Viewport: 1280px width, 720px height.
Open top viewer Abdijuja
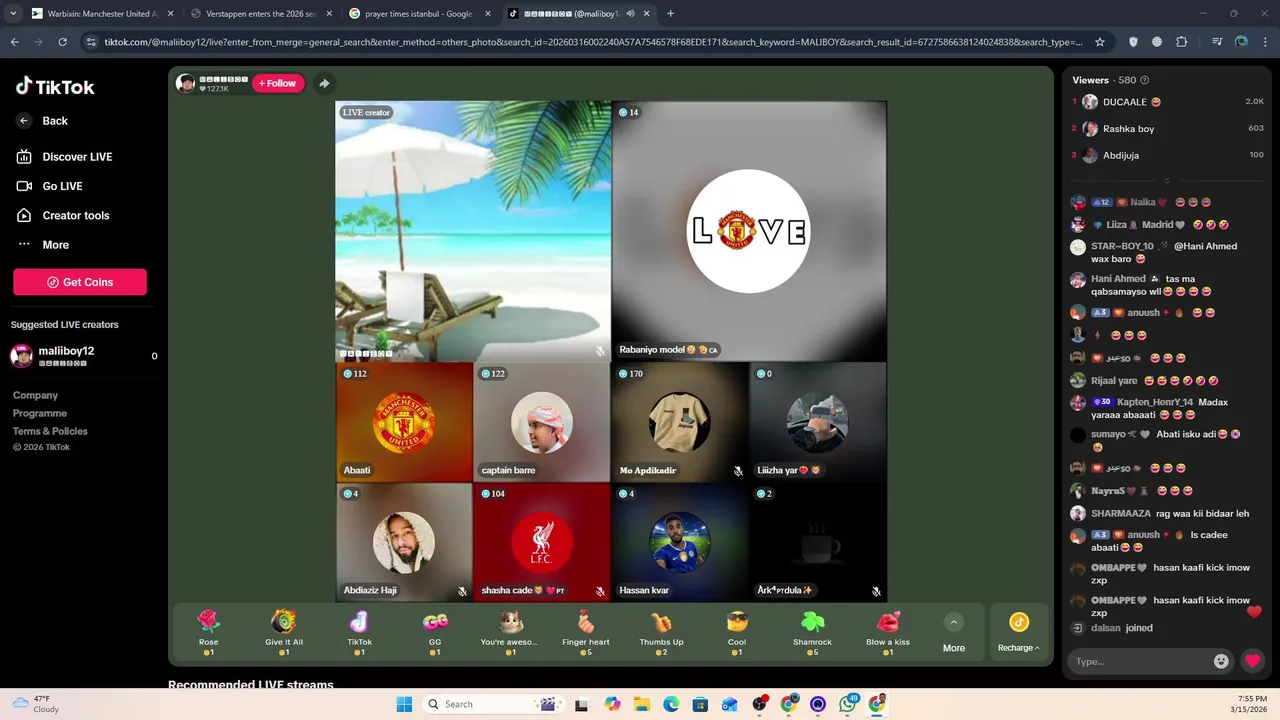click(x=1167, y=155)
